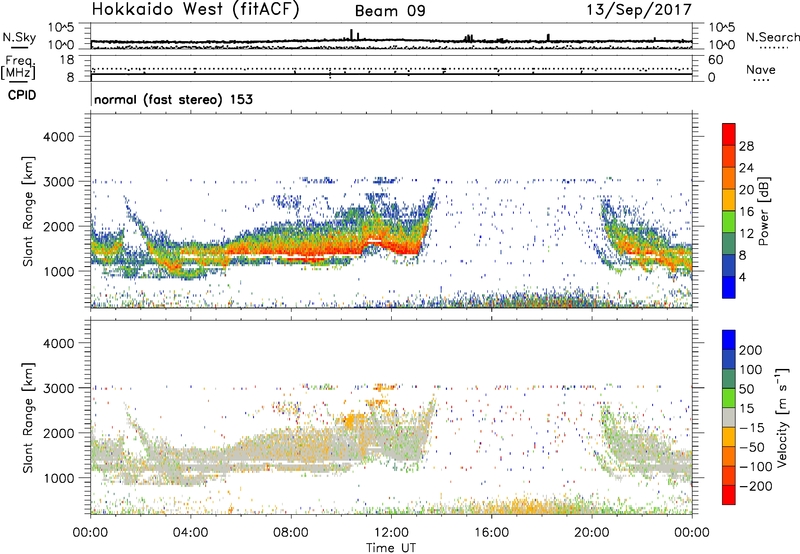Click the tallest noise spike near 10:30 UT
Viewport: 800px width, 554px height.
(351, 34)
